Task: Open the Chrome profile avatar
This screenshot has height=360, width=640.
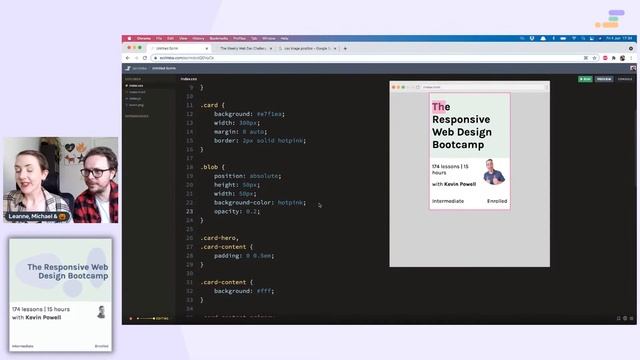Action: (x=622, y=58)
